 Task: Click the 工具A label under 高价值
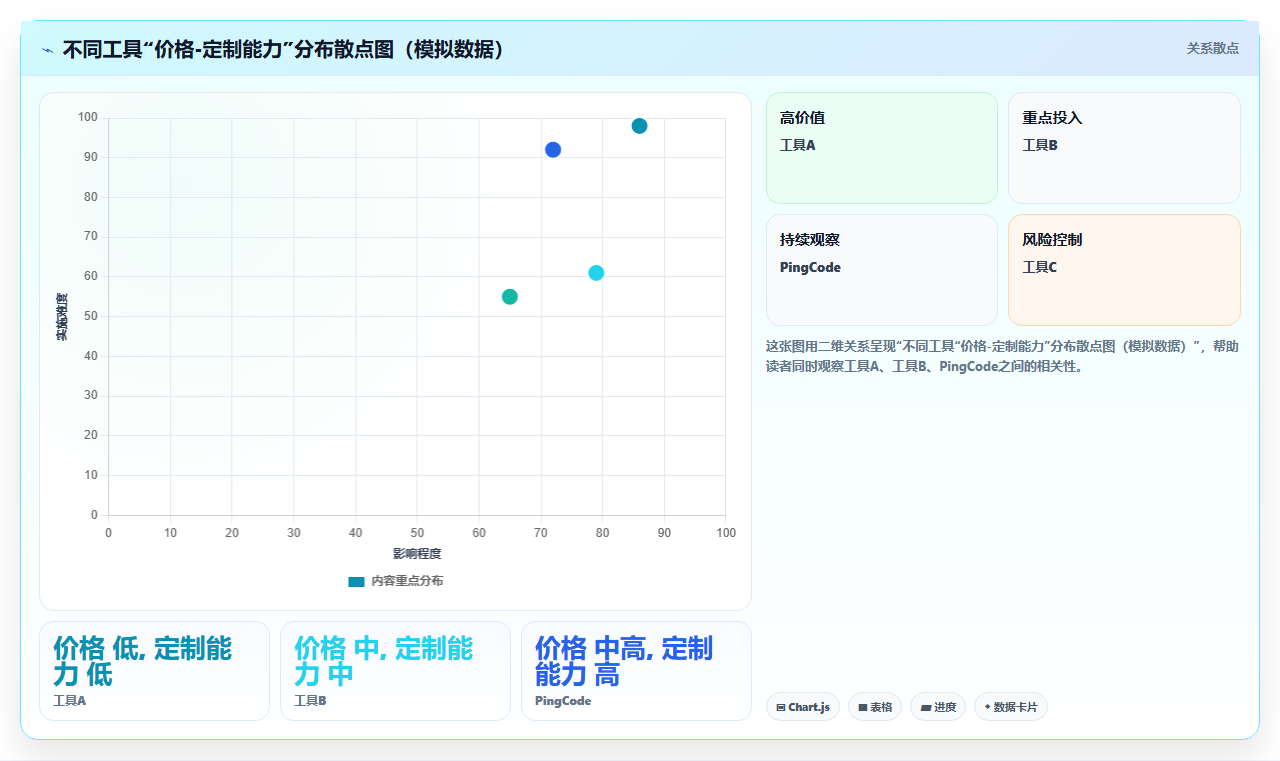tap(798, 145)
